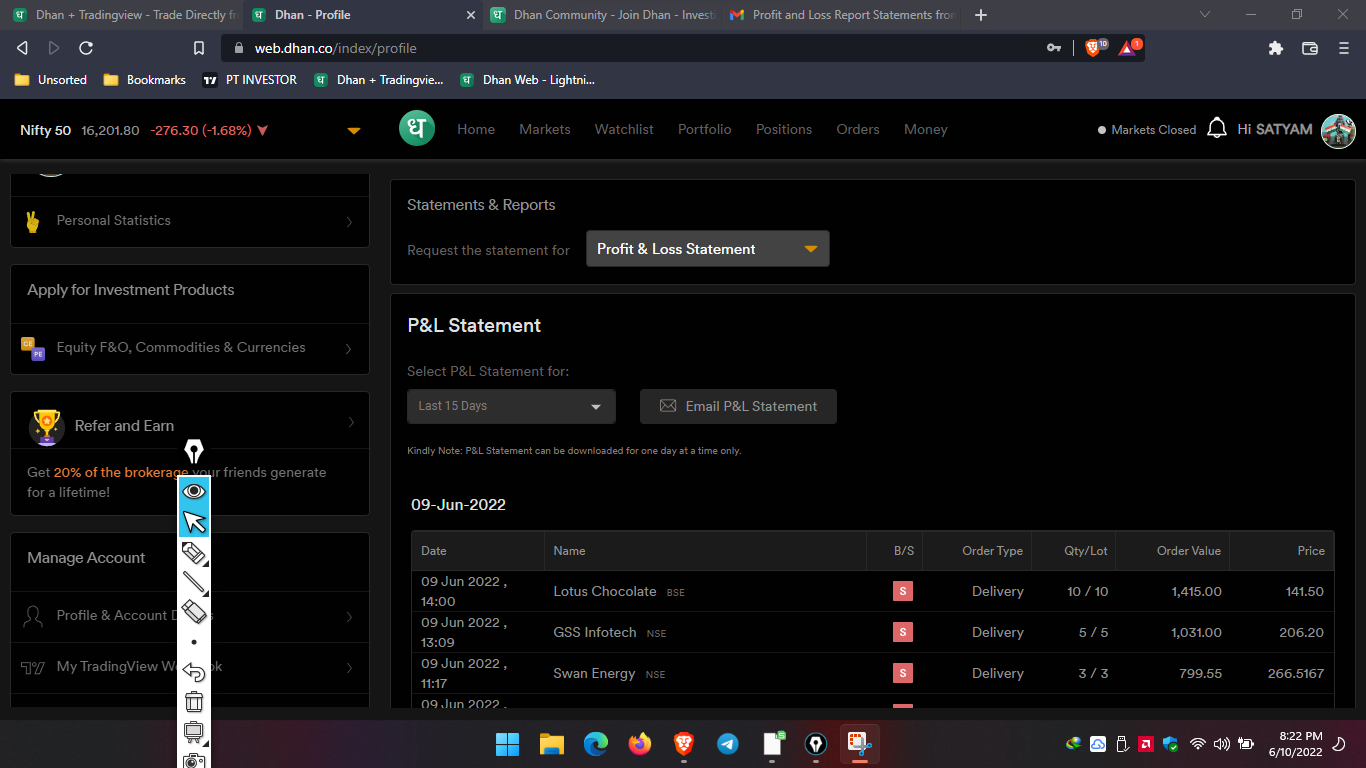Viewport: 1366px width, 768px height.
Task: Expand the Nifty 50 index dropdown arrow
Action: 354,131
